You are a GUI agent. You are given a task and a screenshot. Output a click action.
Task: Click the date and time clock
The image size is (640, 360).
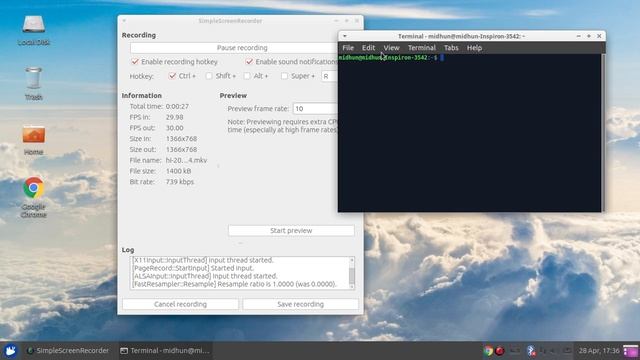pos(599,351)
